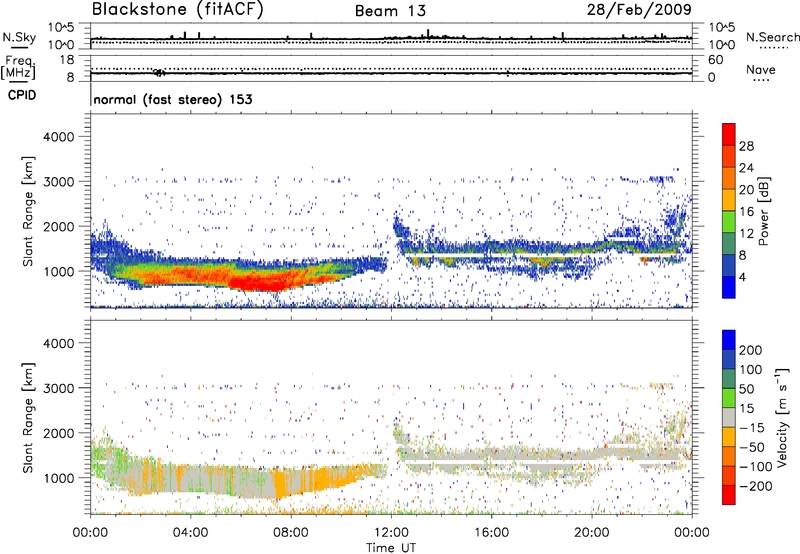
Task: Click the "12" label on the Power scale
Action: pos(746,234)
